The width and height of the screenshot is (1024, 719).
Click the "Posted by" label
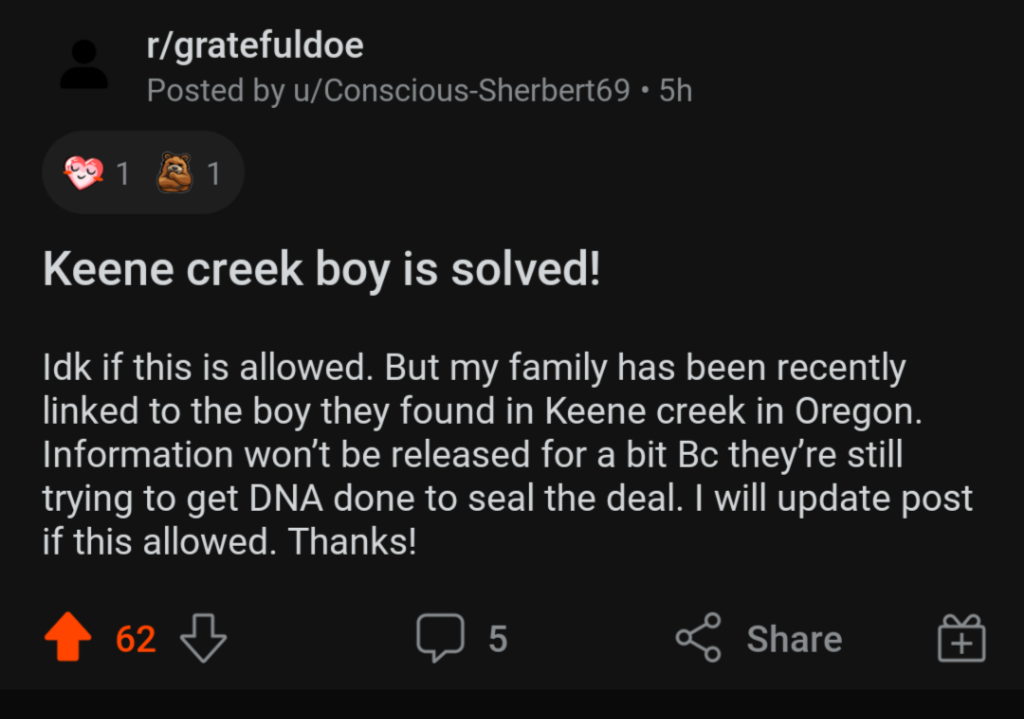point(215,91)
